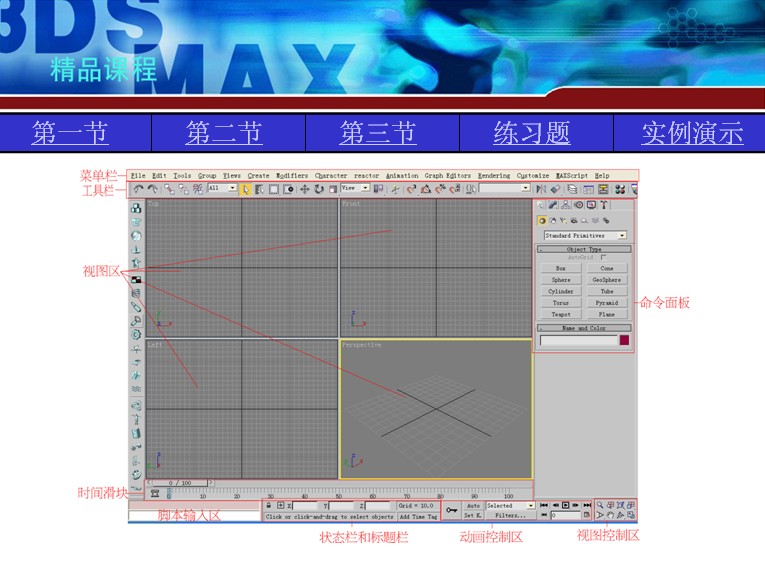
Task: Click the Mirror tool in the toolbar
Action: [541, 189]
